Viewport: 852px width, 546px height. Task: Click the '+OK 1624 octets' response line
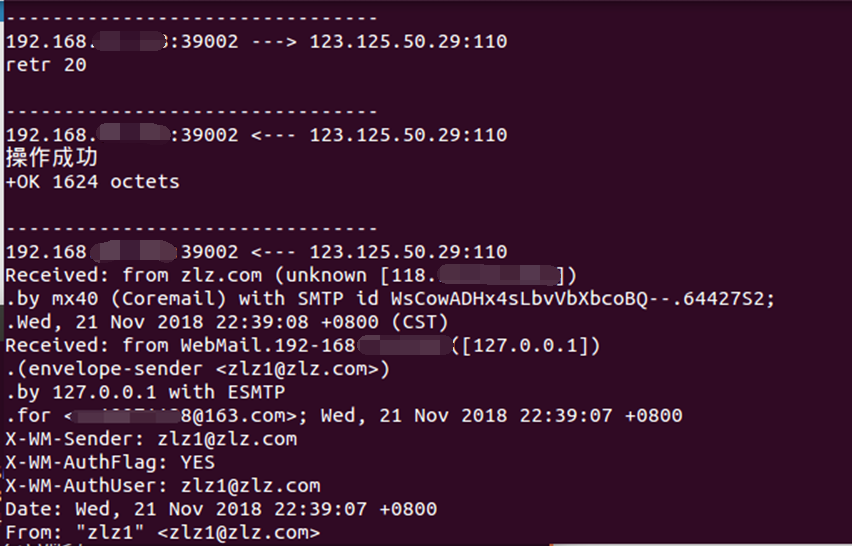92,181
